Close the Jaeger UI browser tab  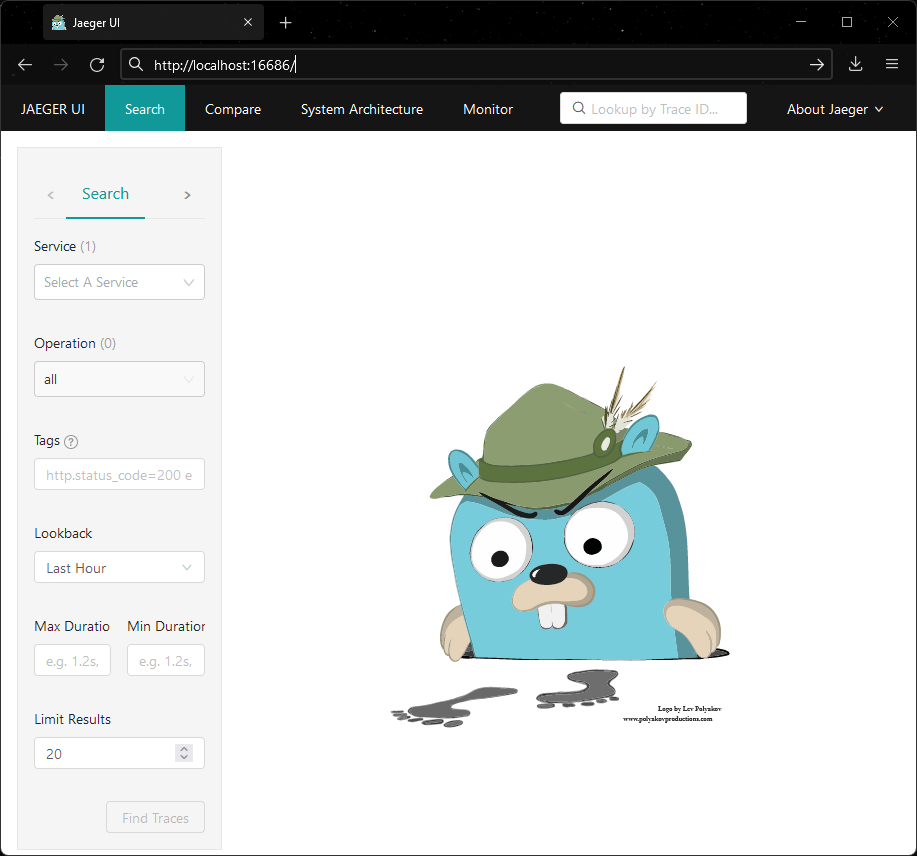coord(248,22)
